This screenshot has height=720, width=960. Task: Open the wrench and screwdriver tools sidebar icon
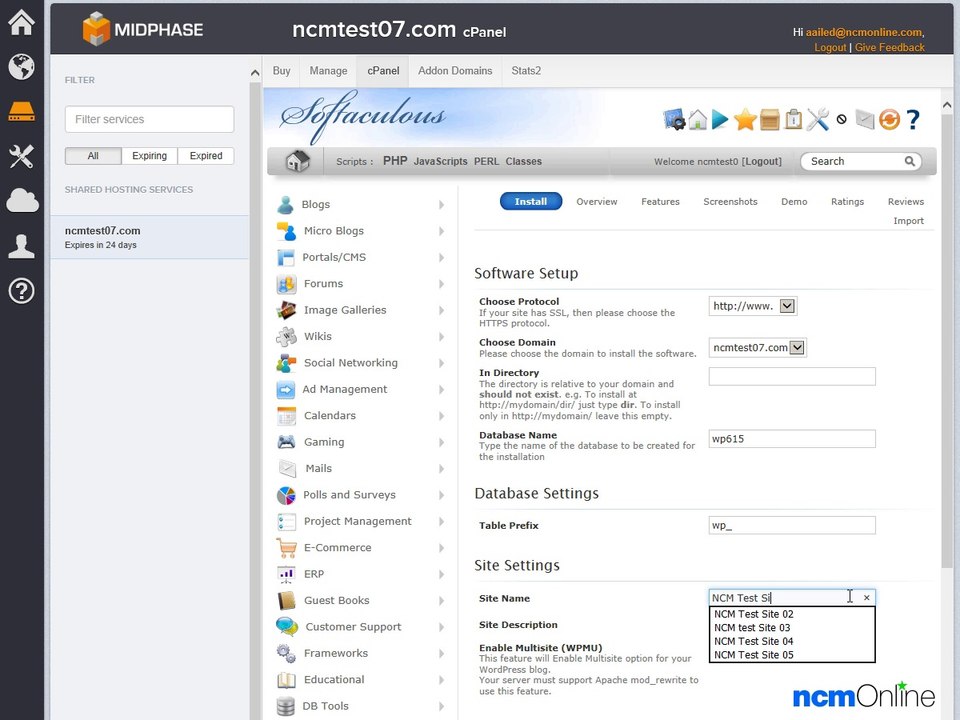21,156
